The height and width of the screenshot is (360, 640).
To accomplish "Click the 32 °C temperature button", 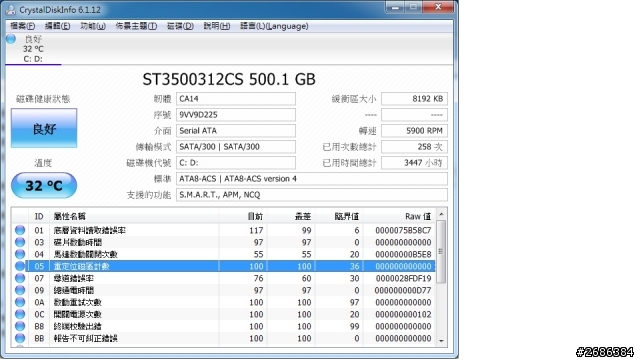I will [44, 185].
